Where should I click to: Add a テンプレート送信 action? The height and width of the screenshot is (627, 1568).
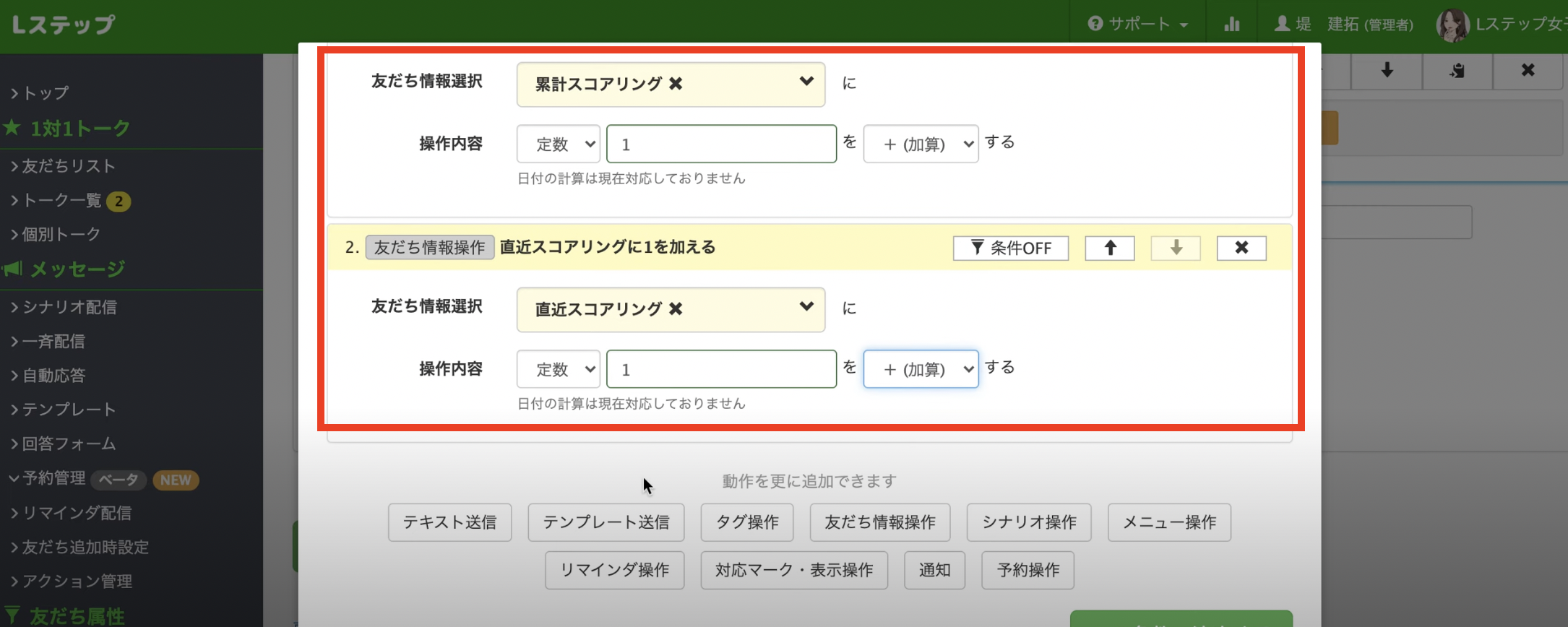click(x=606, y=522)
